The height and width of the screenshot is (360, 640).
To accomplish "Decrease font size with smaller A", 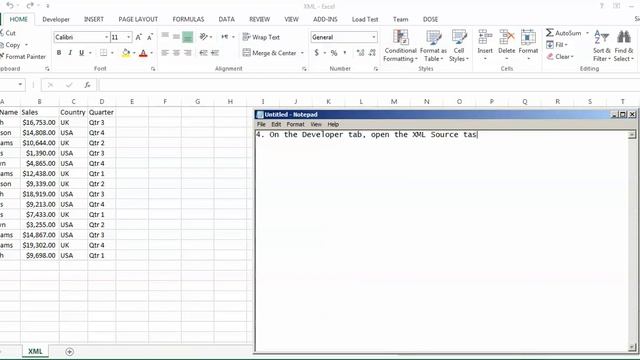I will [x=150, y=37].
